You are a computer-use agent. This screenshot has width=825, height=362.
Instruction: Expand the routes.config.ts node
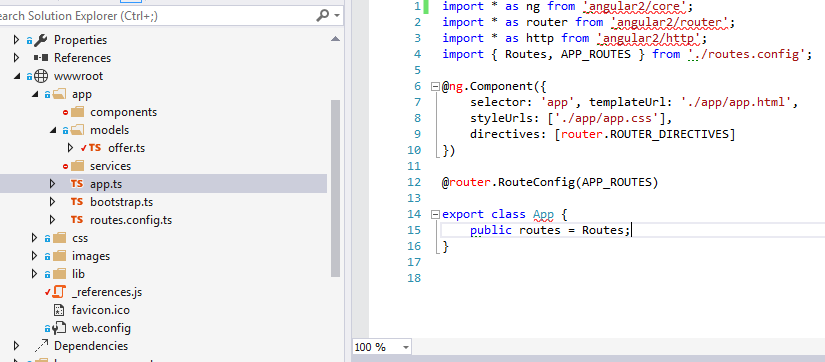pyautogui.click(x=52, y=220)
